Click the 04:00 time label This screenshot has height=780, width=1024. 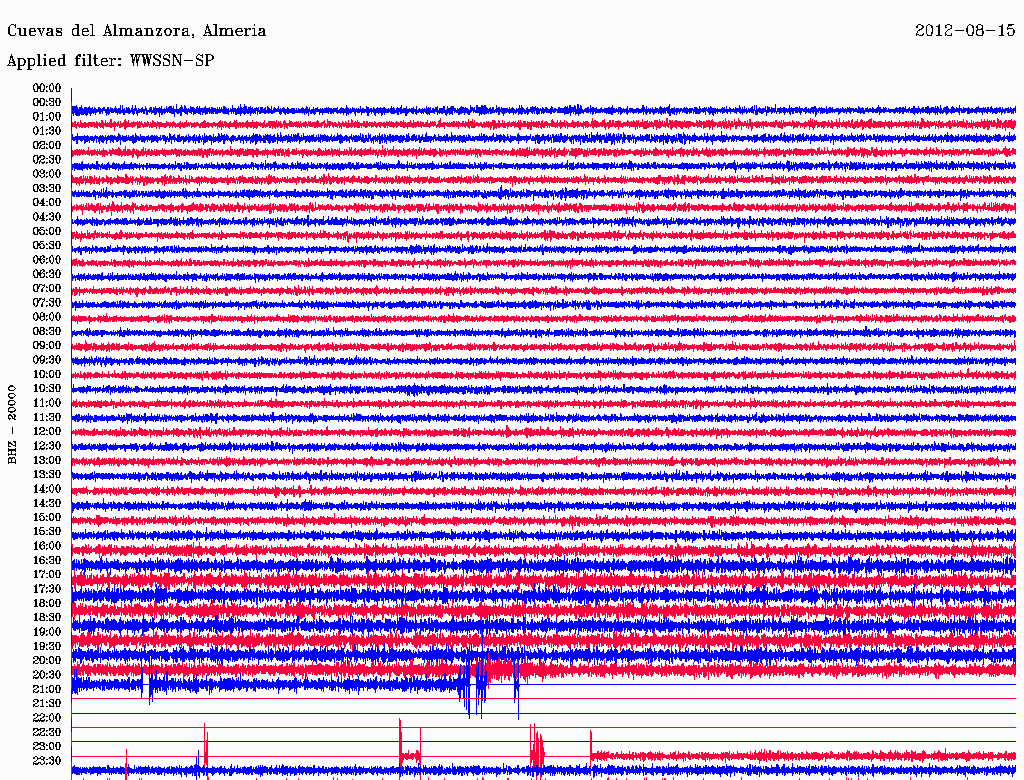[47, 203]
